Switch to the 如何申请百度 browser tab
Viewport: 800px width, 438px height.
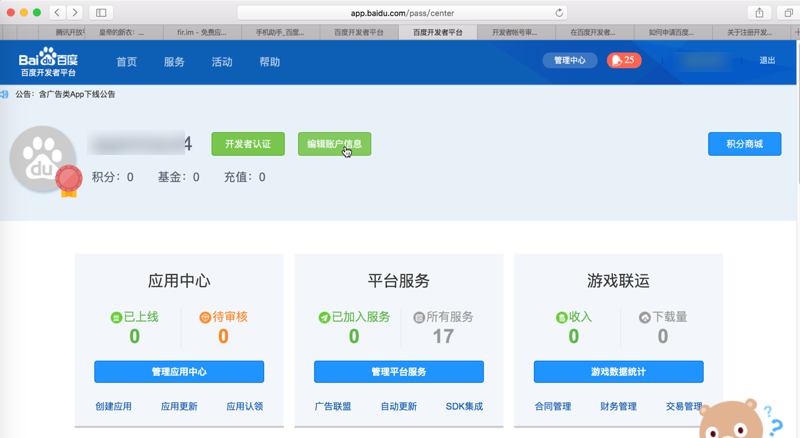coord(671,32)
